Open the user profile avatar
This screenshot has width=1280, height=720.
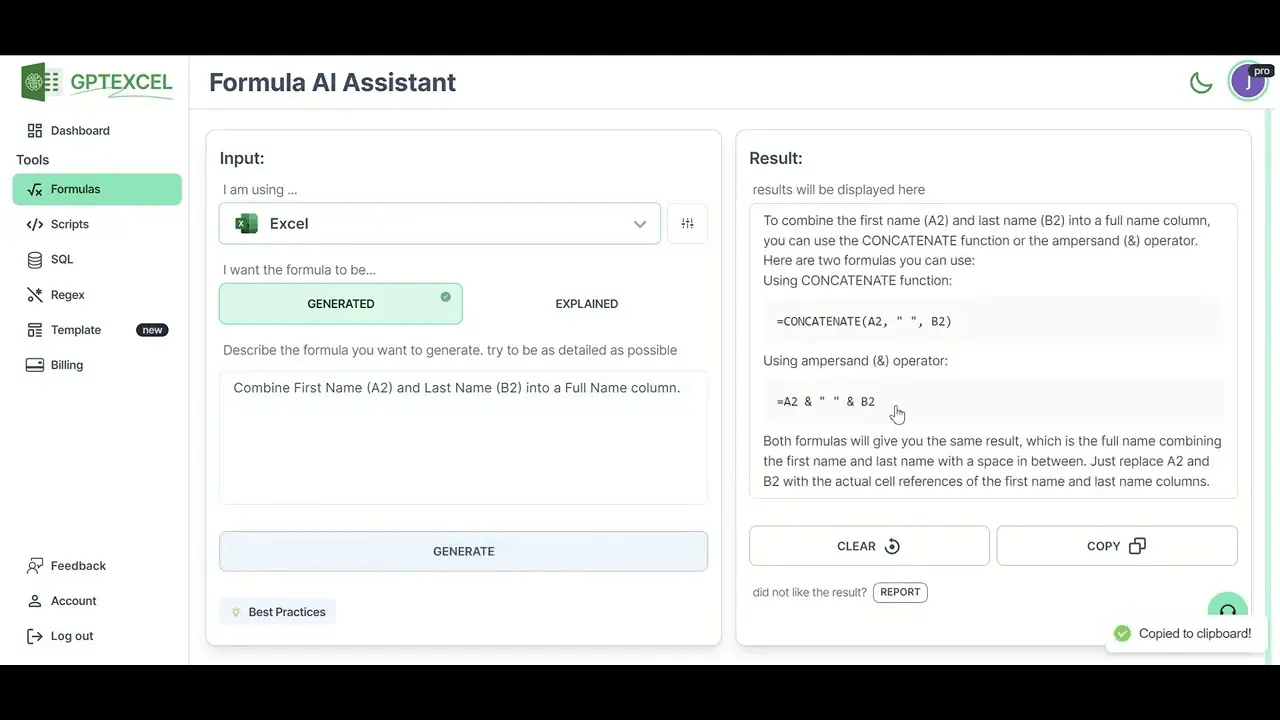pos(1249,82)
